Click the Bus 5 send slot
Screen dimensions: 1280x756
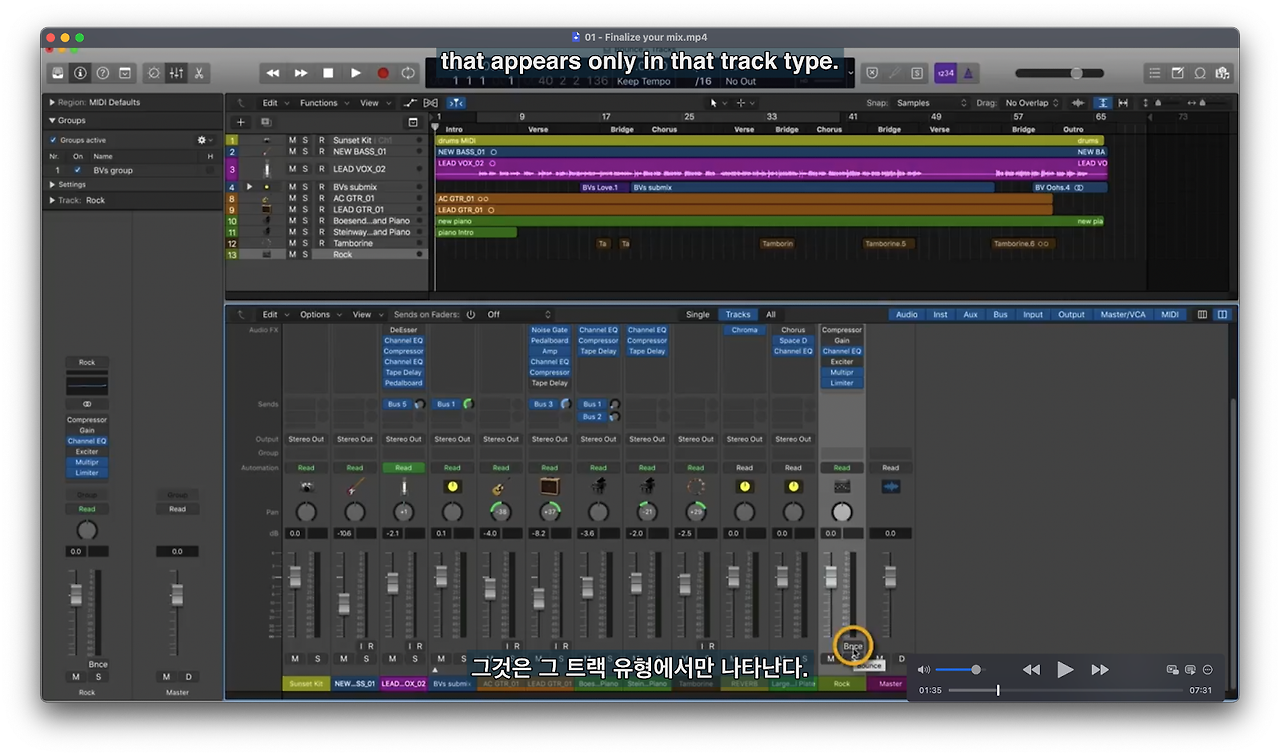click(x=397, y=404)
